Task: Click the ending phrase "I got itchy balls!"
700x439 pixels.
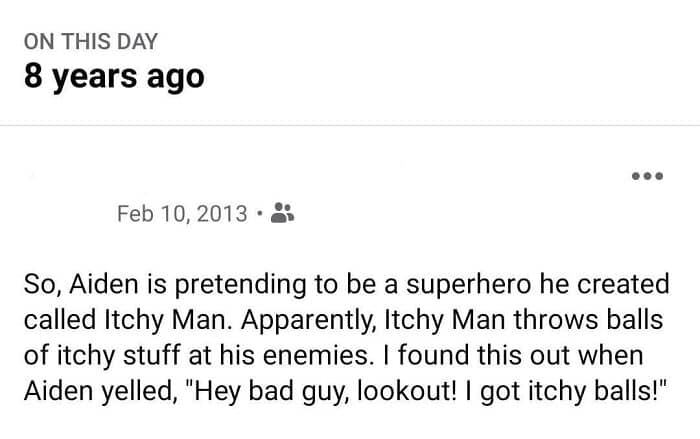Action: [x=567, y=393]
